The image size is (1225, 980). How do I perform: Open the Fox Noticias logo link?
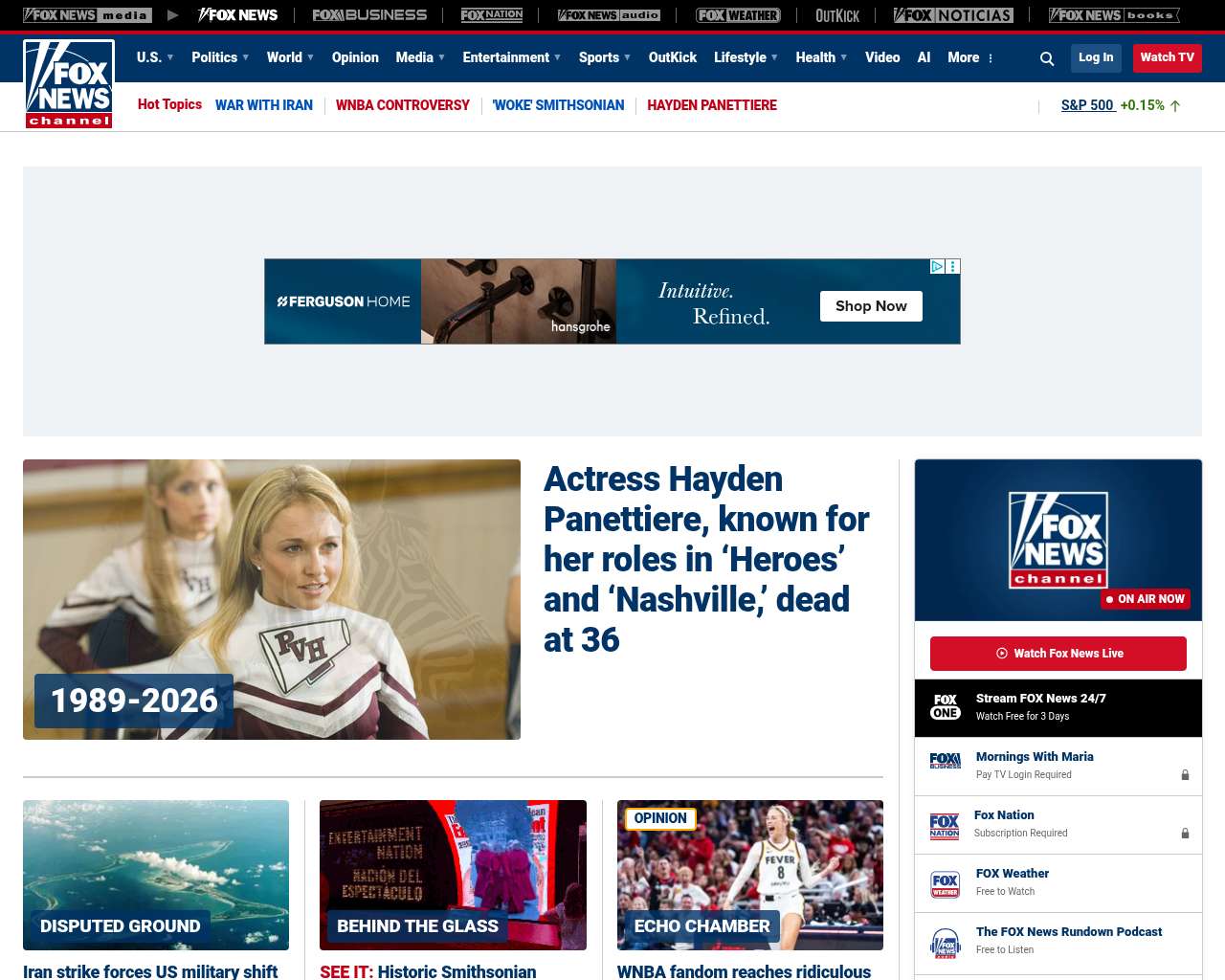[953, 15]
